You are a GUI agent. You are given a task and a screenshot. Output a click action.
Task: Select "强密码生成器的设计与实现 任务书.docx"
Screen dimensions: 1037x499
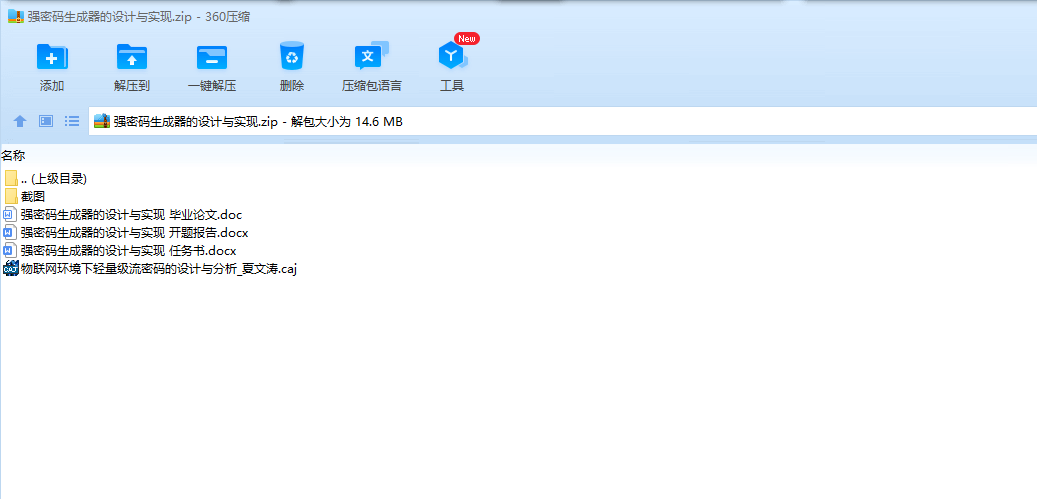click(x=128, y=250)
